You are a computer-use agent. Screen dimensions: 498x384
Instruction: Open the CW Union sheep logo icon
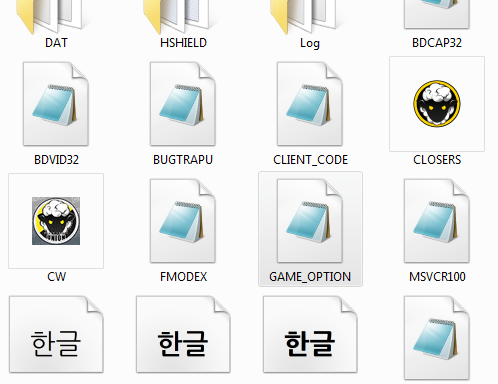point(56,221)
